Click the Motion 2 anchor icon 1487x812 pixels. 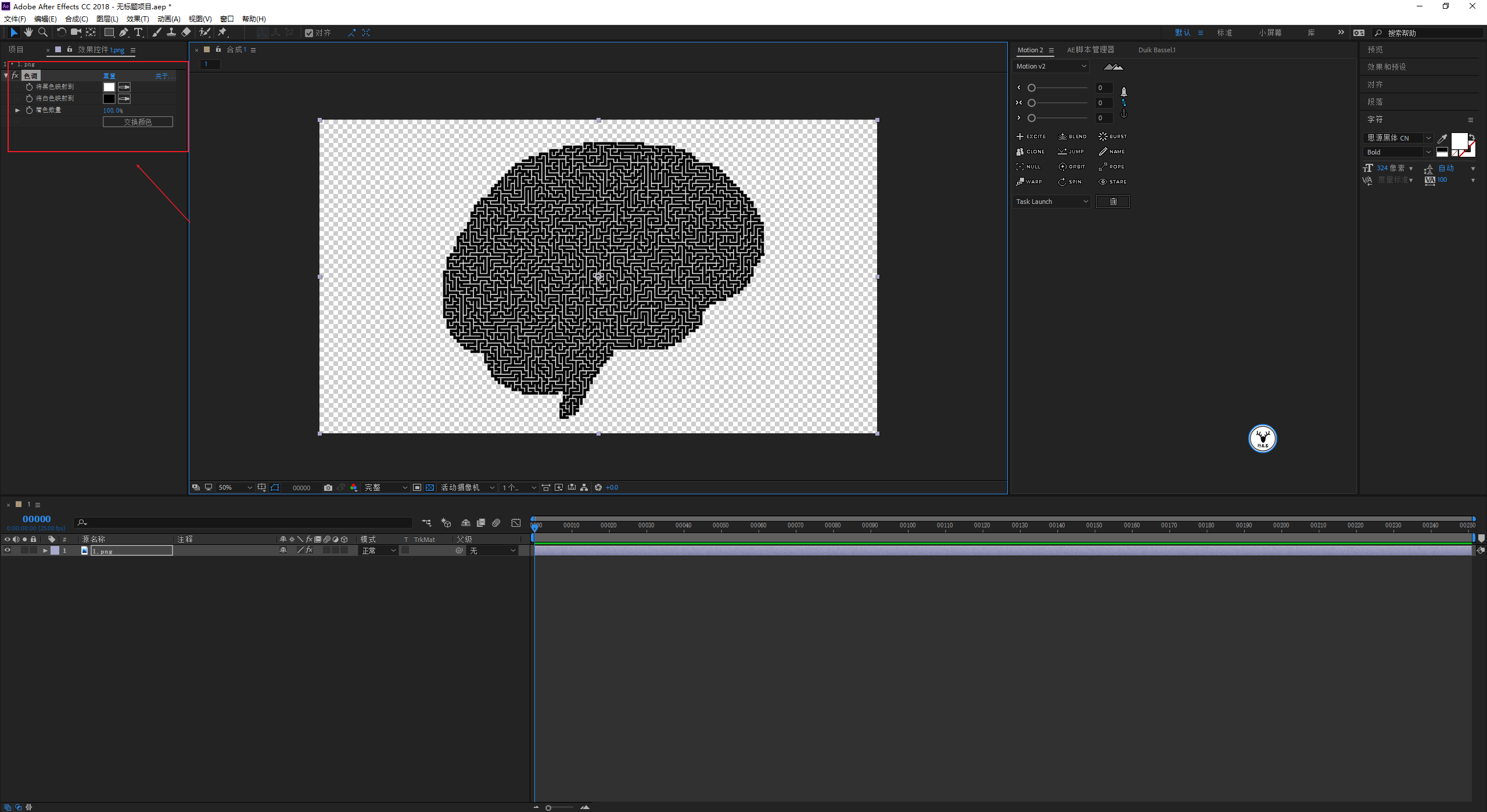pos(1124,114)
